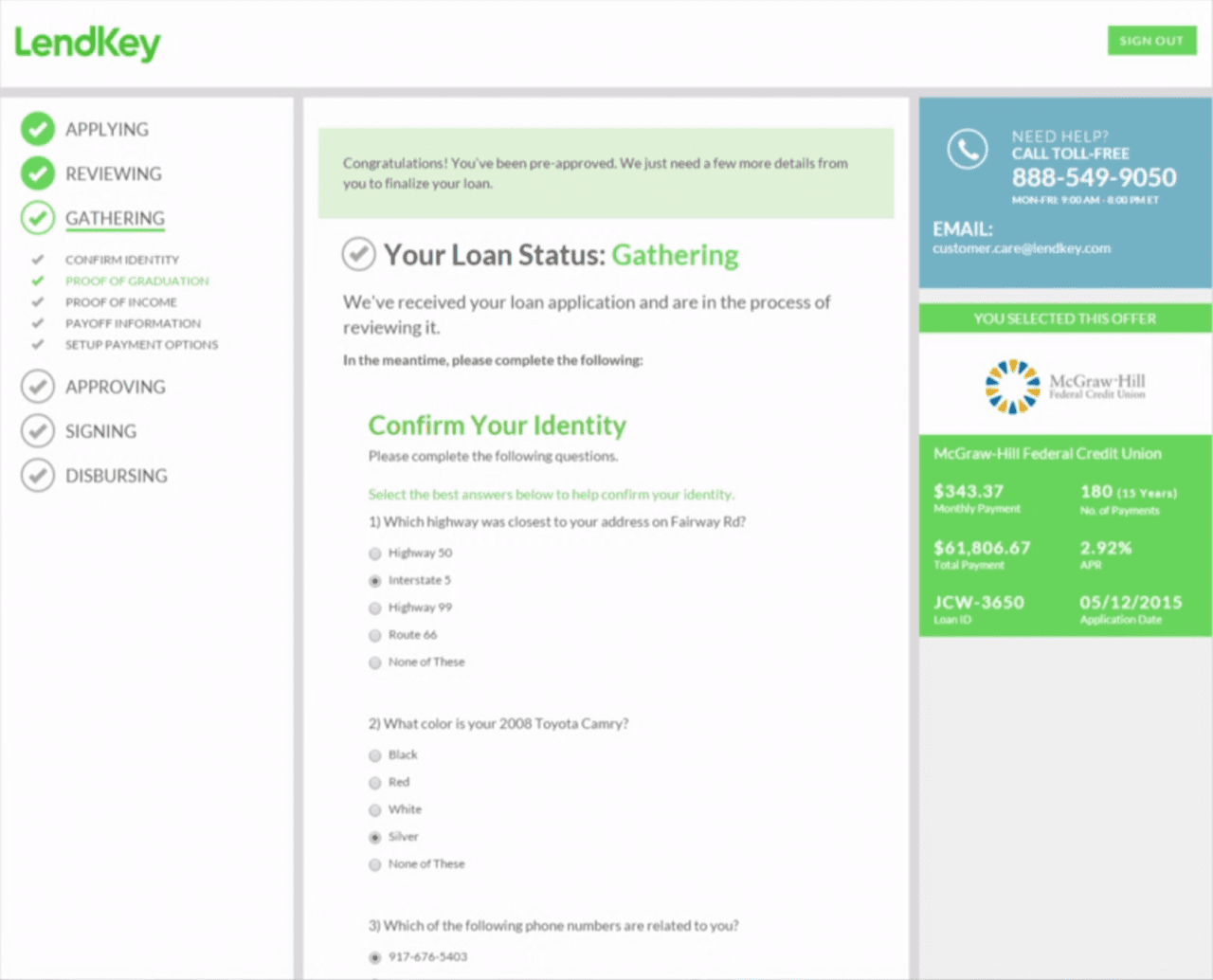1213x980 pixels.
Task: Go to Confirm Identity substep
Action: [x=122, y=260]
